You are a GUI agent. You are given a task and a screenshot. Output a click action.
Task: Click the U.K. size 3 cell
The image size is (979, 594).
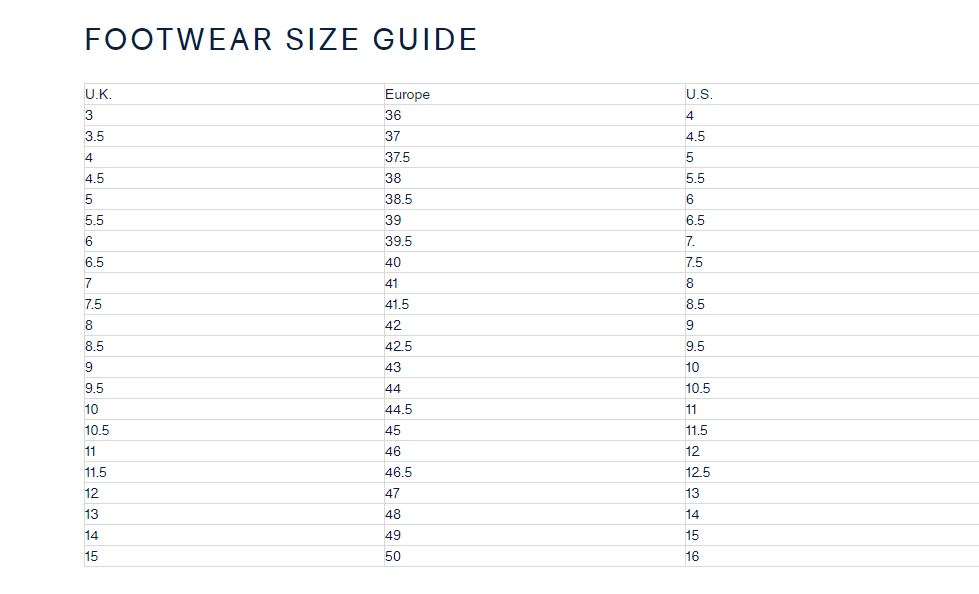(89, 115)
